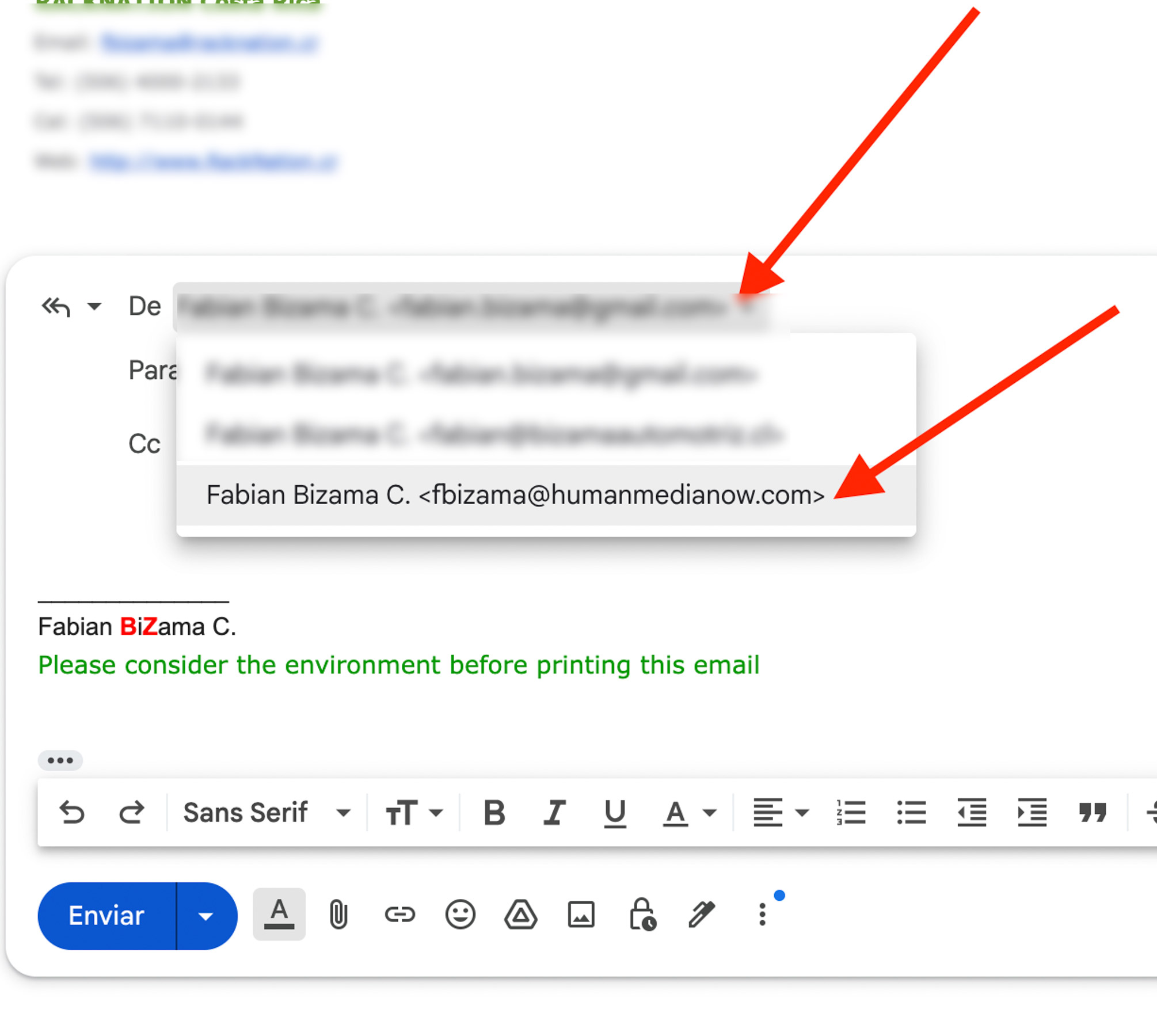Screen dimensions: 1157x1036
Task: Expand the send options arrow next to Enviar
Action: tap(206, 916)
